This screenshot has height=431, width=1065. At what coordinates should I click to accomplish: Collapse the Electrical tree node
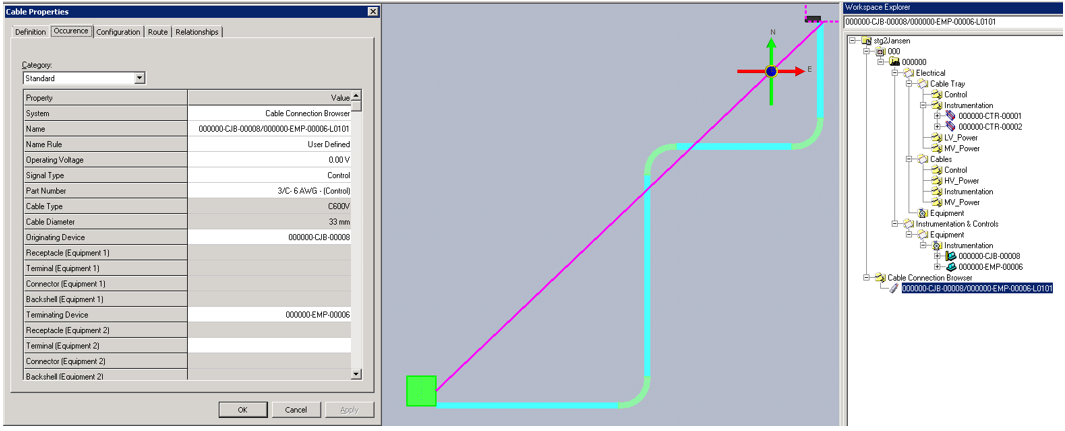pos(895,73)
